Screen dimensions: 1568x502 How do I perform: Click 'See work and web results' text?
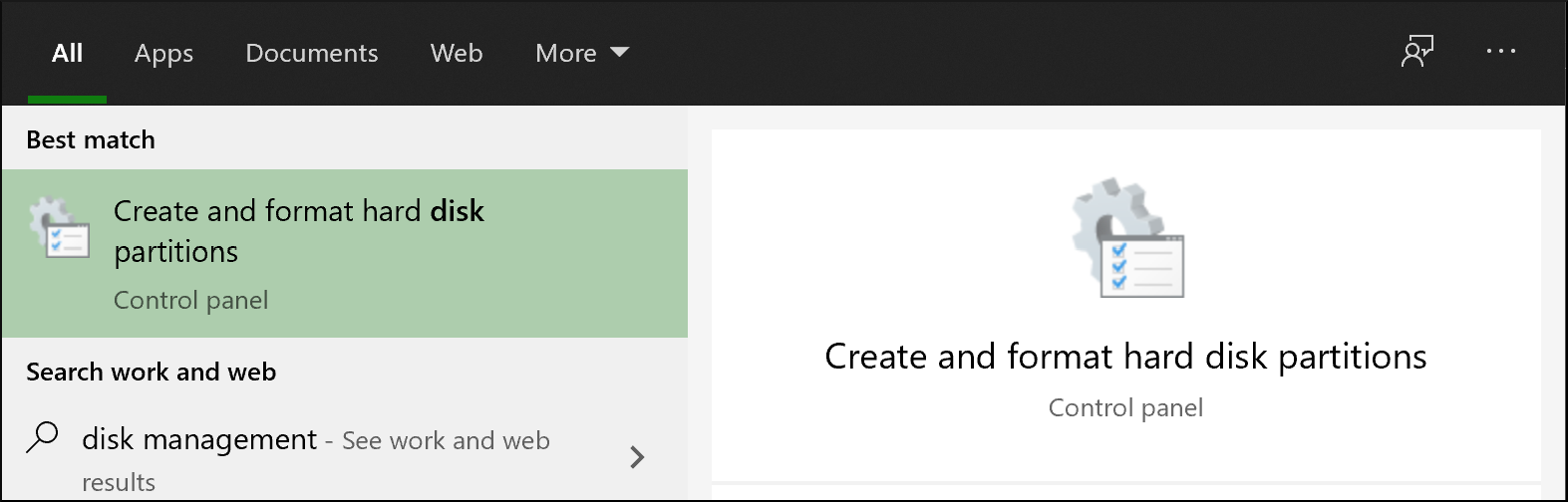click(x=446, y=440)
